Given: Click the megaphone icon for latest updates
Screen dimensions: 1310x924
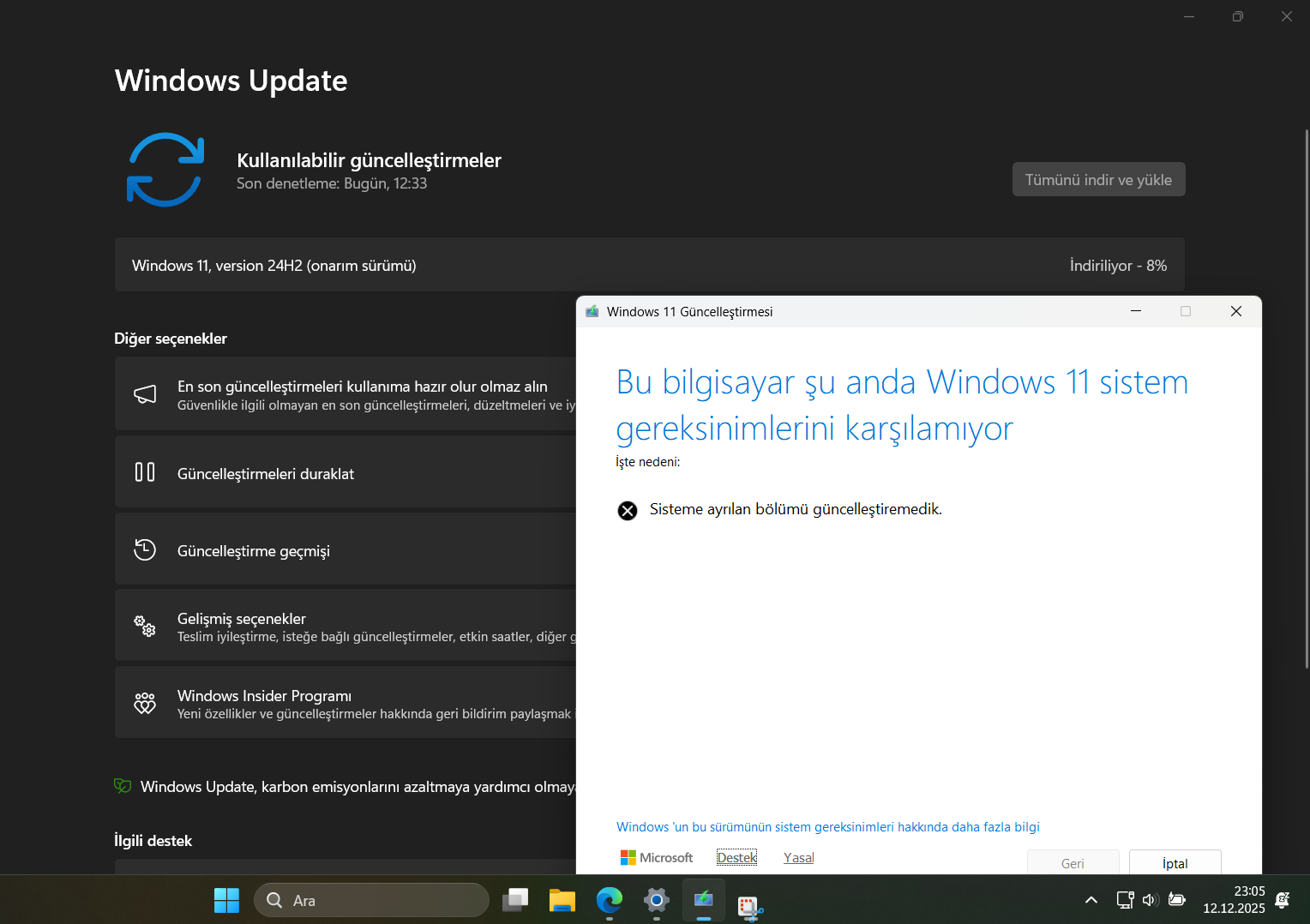Looking at the screenshot, I should tap(145, 394).
